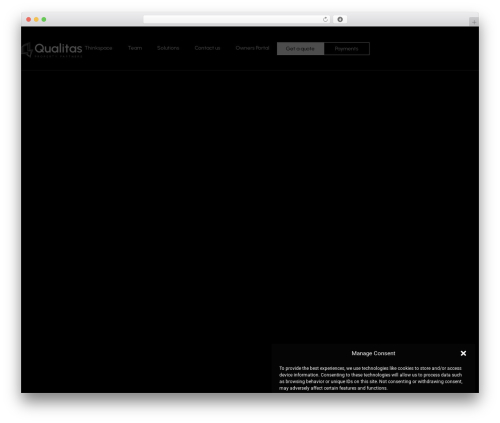Click the Payments button
Image resolution: width=500 pixels, height=423 pixels.
(x=347, y=49)
